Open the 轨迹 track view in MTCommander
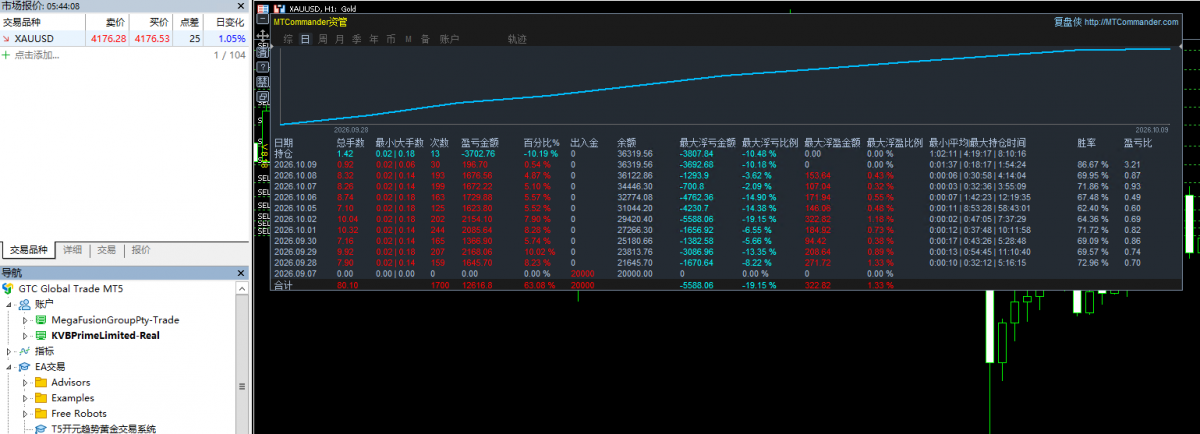The height and width of the screenshot is (434, 1200). pos(518,39)
